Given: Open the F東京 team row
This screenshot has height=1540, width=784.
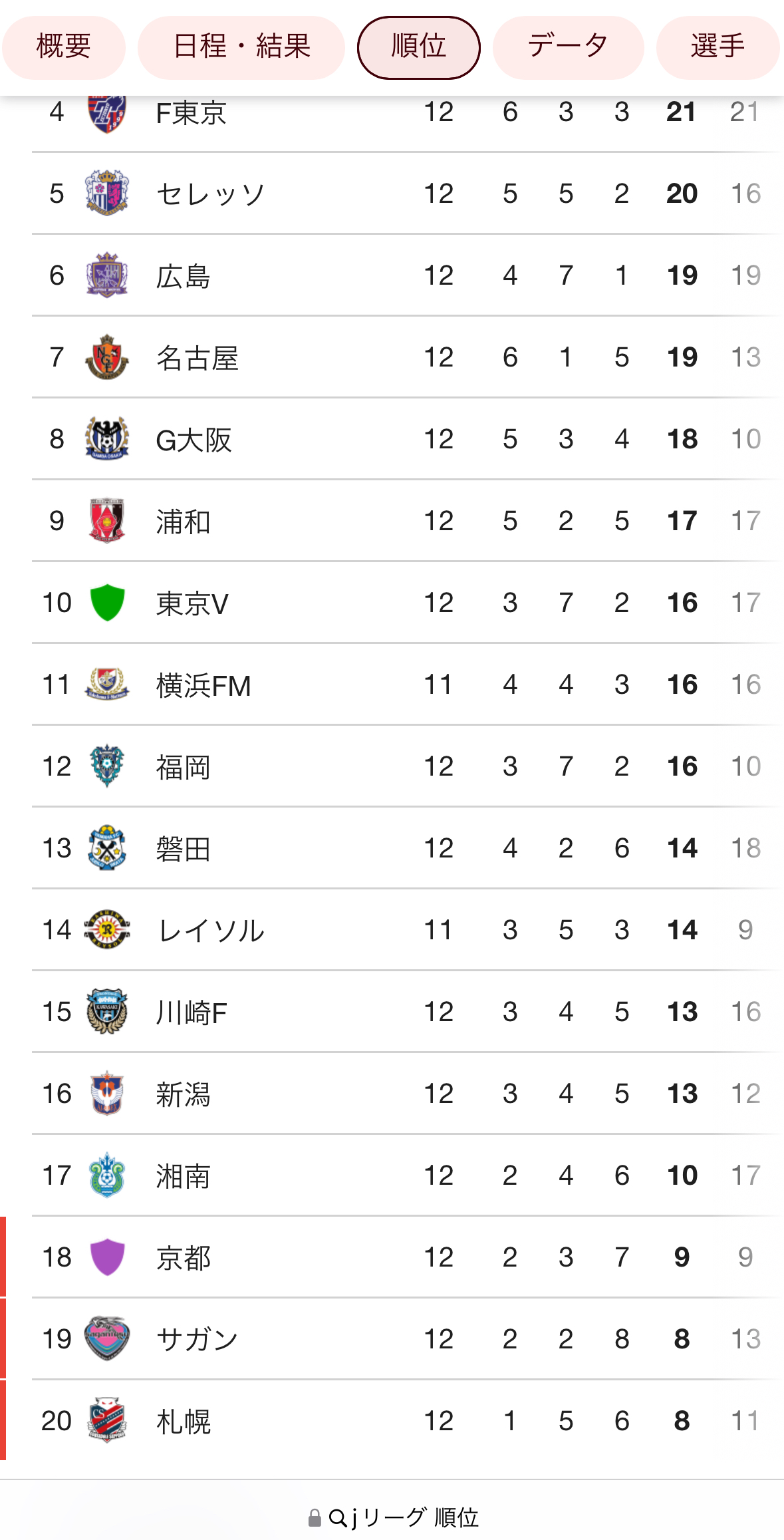Looking at the screenshot, I should (x=407, y=112).
